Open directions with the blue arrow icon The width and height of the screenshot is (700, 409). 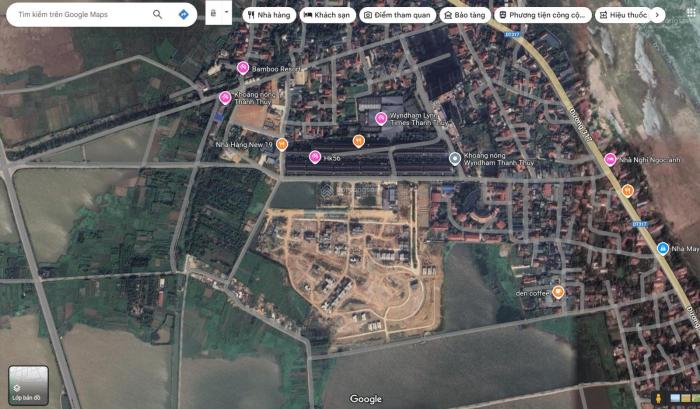[x=184, y=15]
